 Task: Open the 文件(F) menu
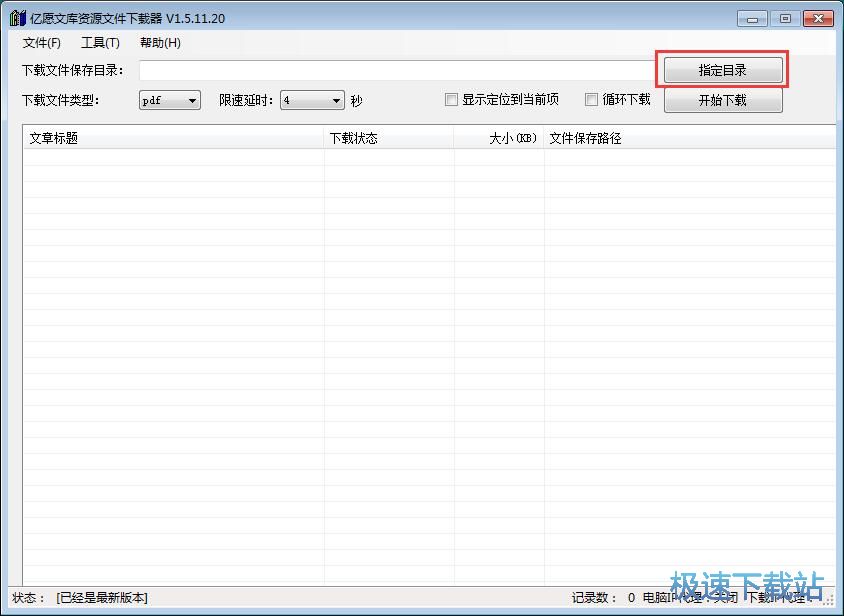click(x=41, y=43)
